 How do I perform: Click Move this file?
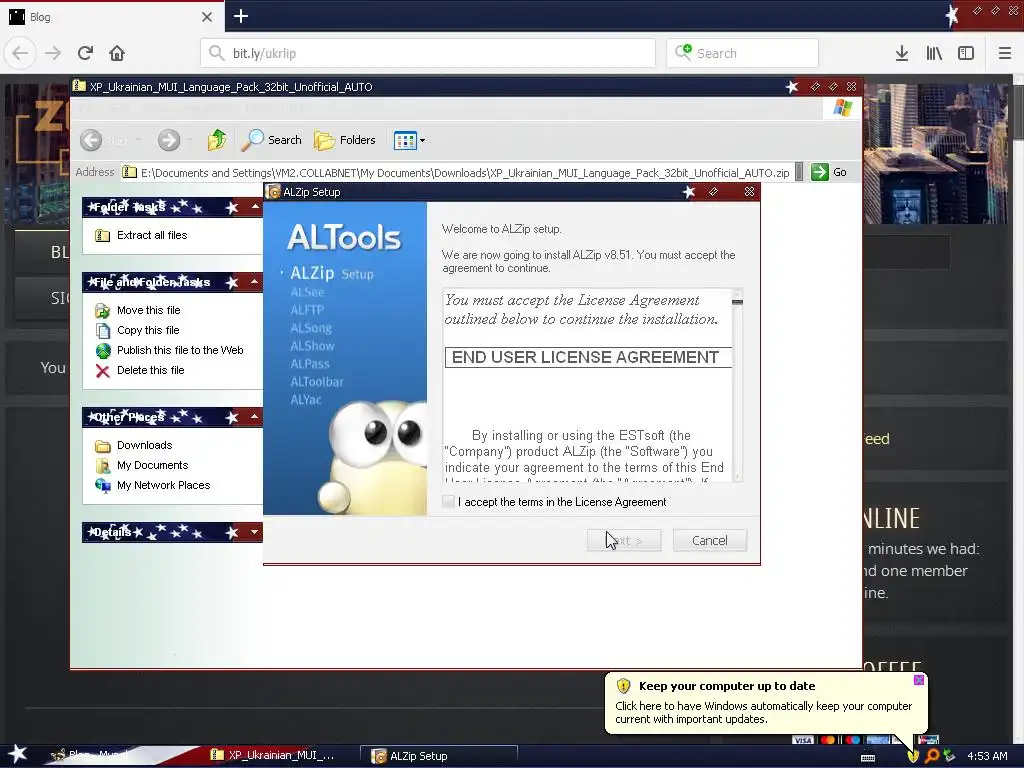[x=148, y=310]
